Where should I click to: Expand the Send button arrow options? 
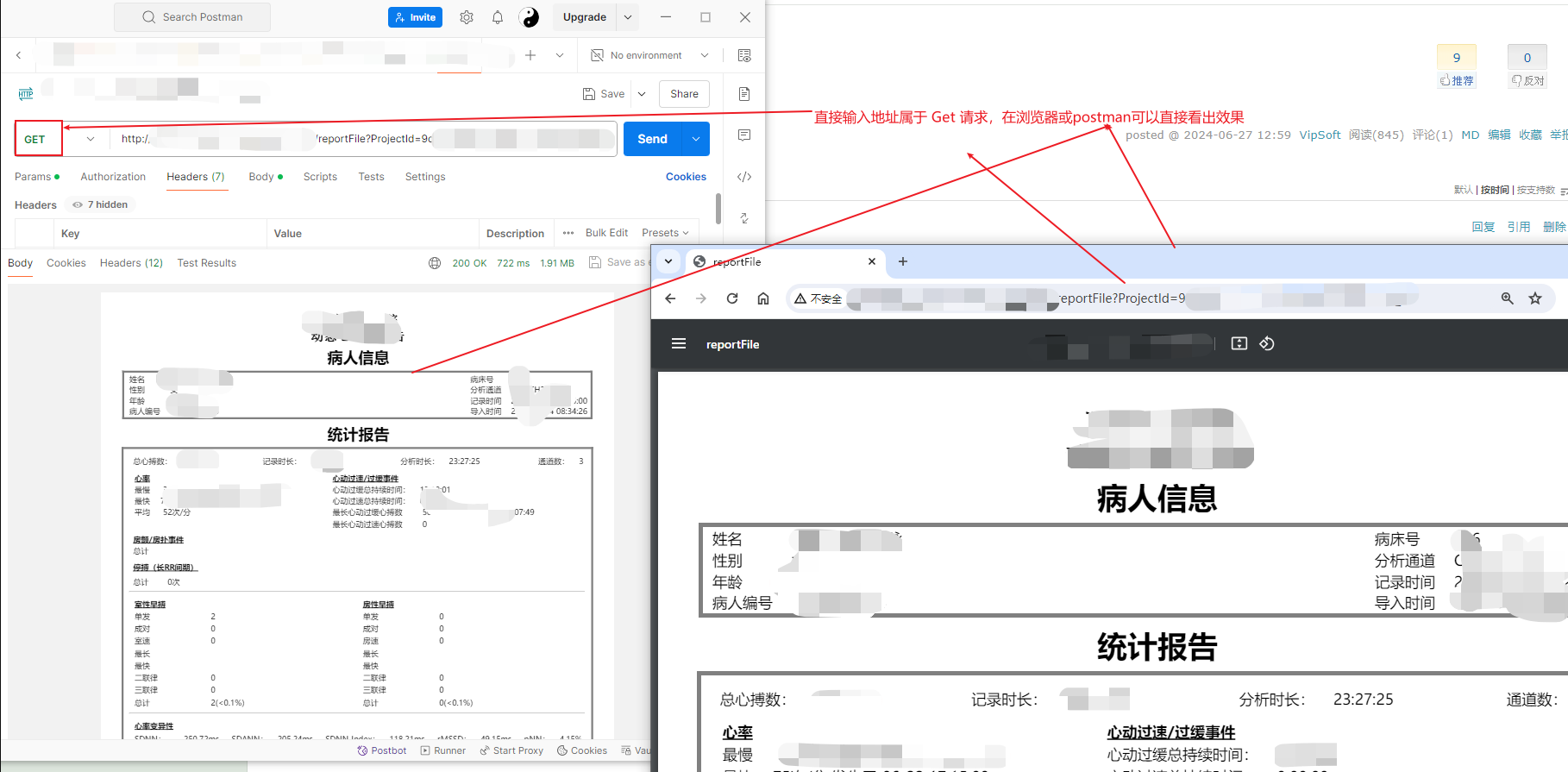point(696,139)
